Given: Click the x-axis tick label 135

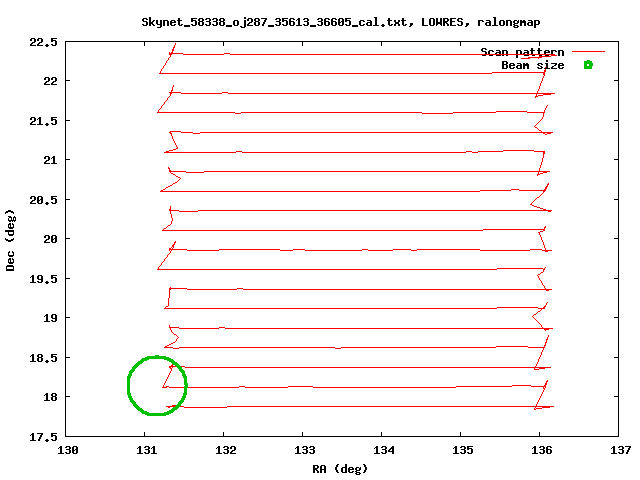Looking at the screenshot, I should pyautogui.click(x=462, y=450).
